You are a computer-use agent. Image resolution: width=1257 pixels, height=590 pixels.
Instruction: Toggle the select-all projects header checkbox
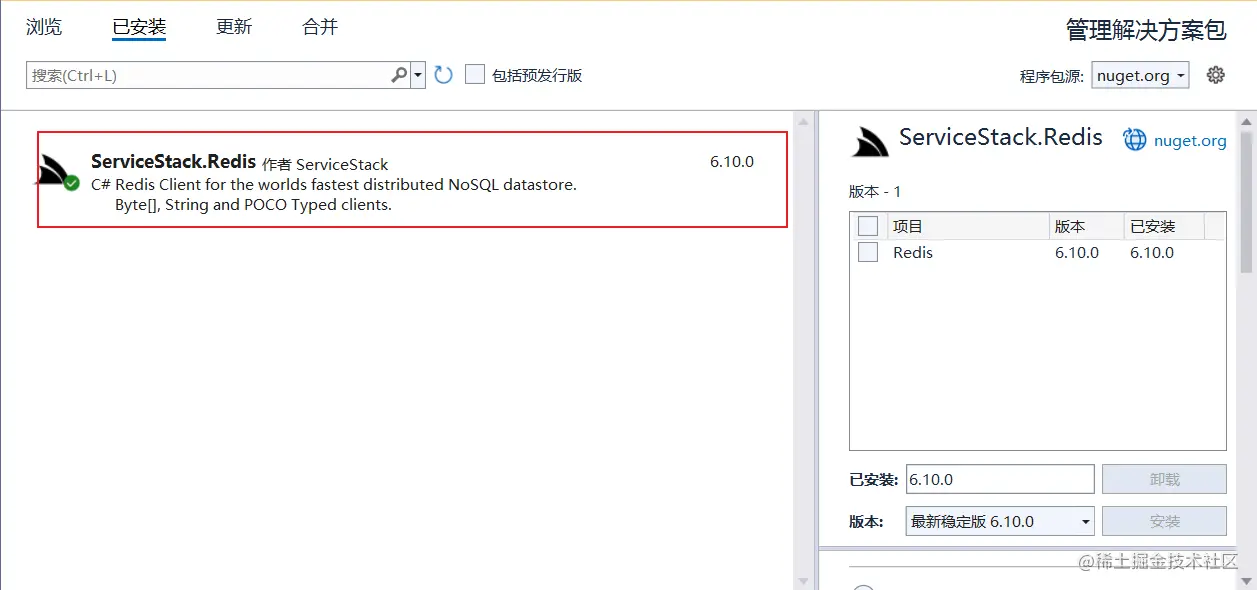pyautogui.click(x=868, y=226)
